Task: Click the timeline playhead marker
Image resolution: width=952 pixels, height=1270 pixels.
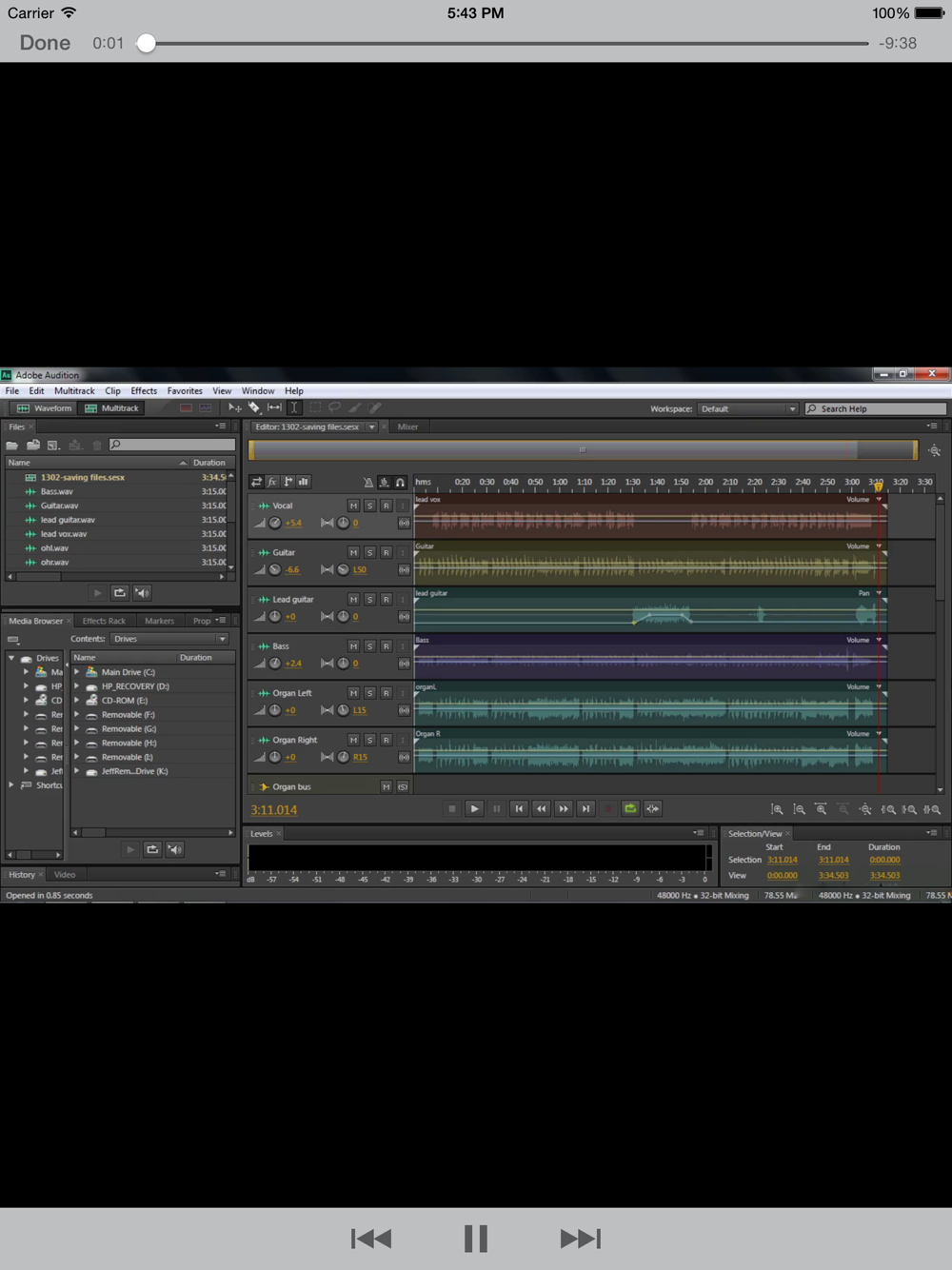Action: coord(878,486)
